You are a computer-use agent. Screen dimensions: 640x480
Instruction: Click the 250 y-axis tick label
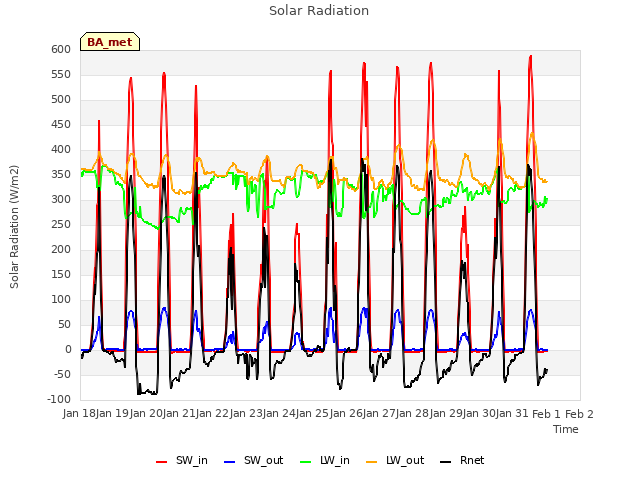point(61,224)
